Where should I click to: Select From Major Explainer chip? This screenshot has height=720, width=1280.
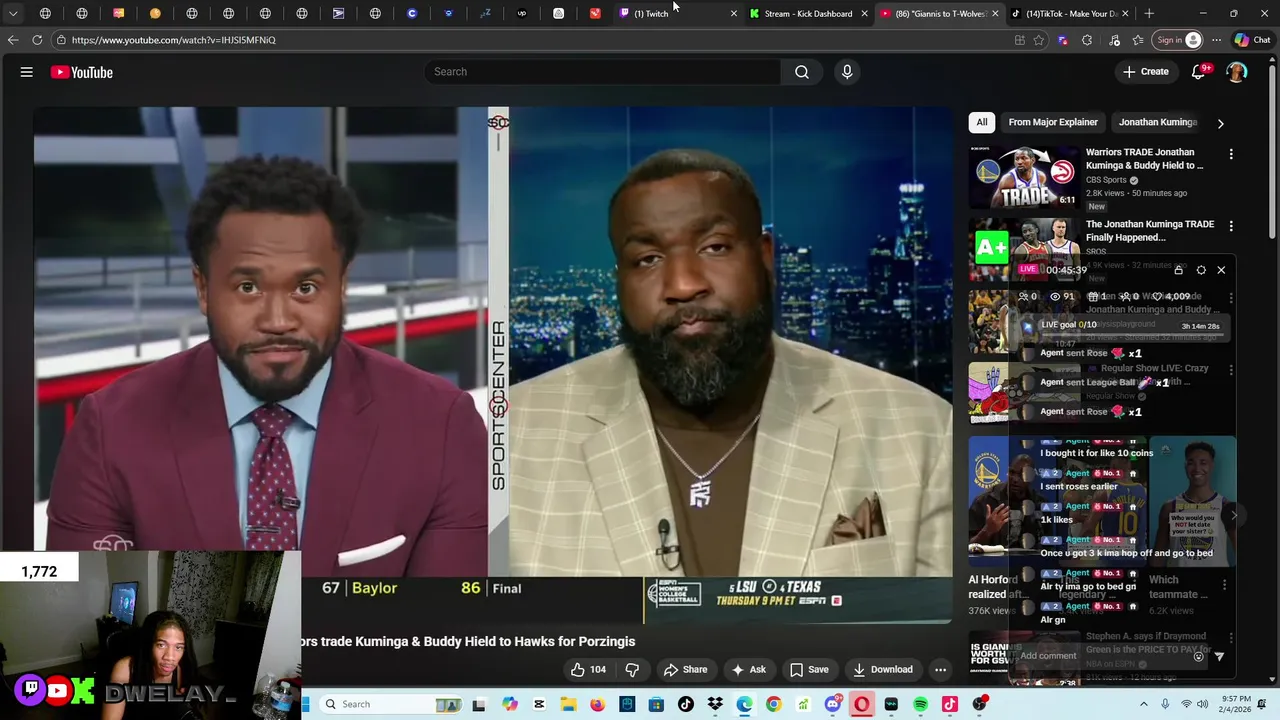[x=1053, y=122]
